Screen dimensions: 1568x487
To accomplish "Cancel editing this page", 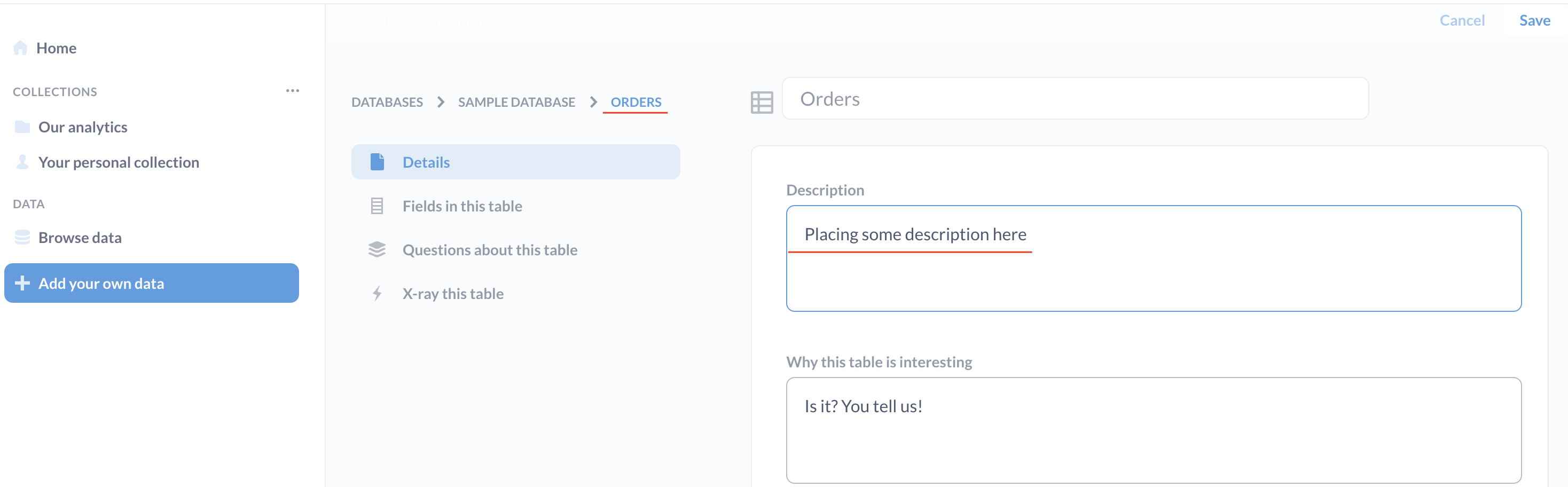I will (1462, 20).
